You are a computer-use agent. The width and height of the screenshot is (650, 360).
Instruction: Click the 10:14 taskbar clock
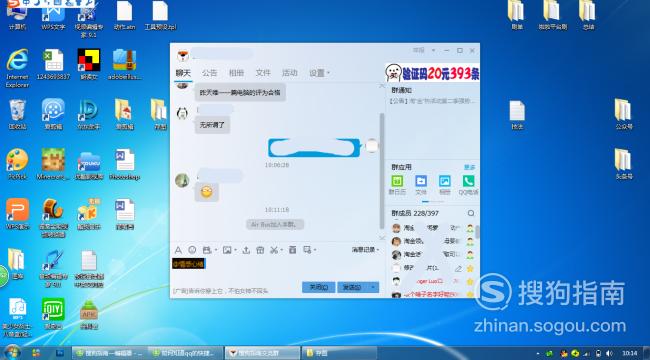tap(629, 353)
